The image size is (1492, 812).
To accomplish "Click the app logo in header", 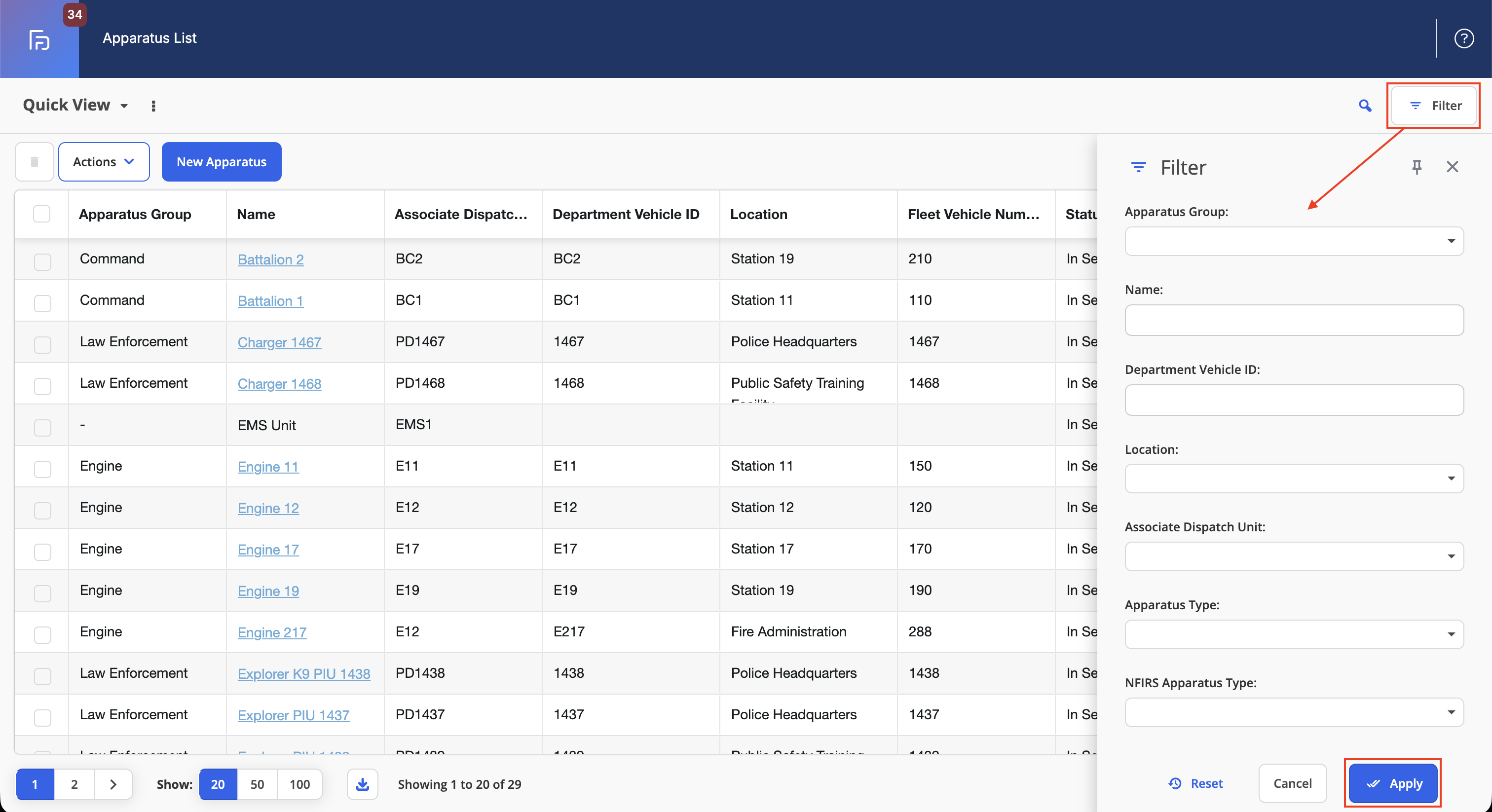I will 39,39.
